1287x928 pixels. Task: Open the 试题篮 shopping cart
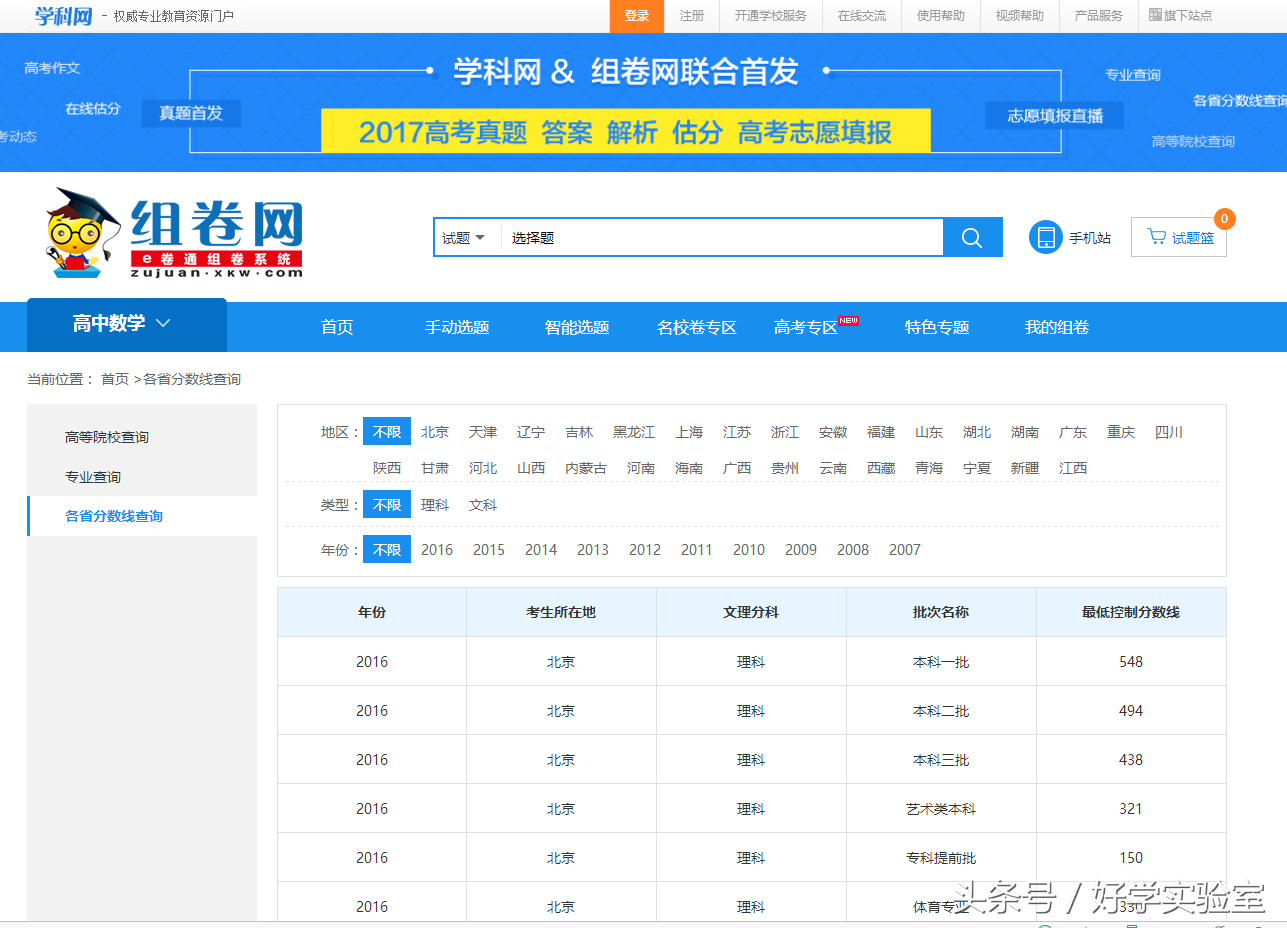pyautogui.click(x=1178, y=237)
